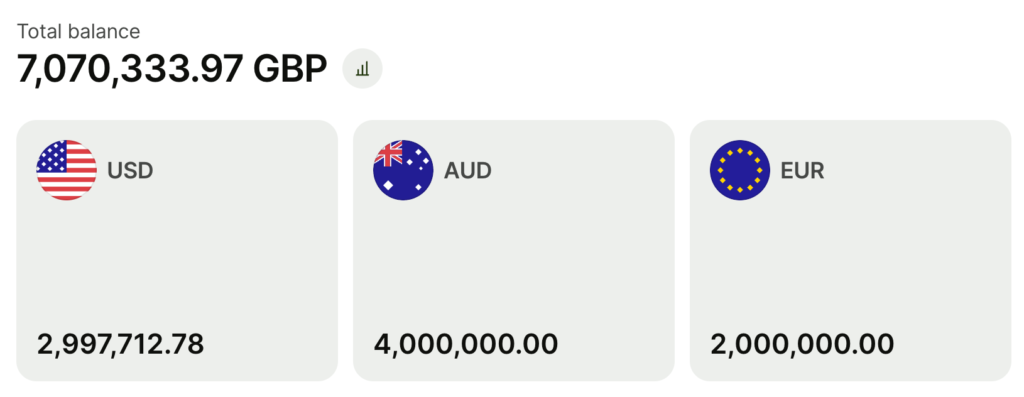The width and height of the screenshot is (1024, 397).
Task: Click the Australian flag icon
Action: click(x=403, y=170)
